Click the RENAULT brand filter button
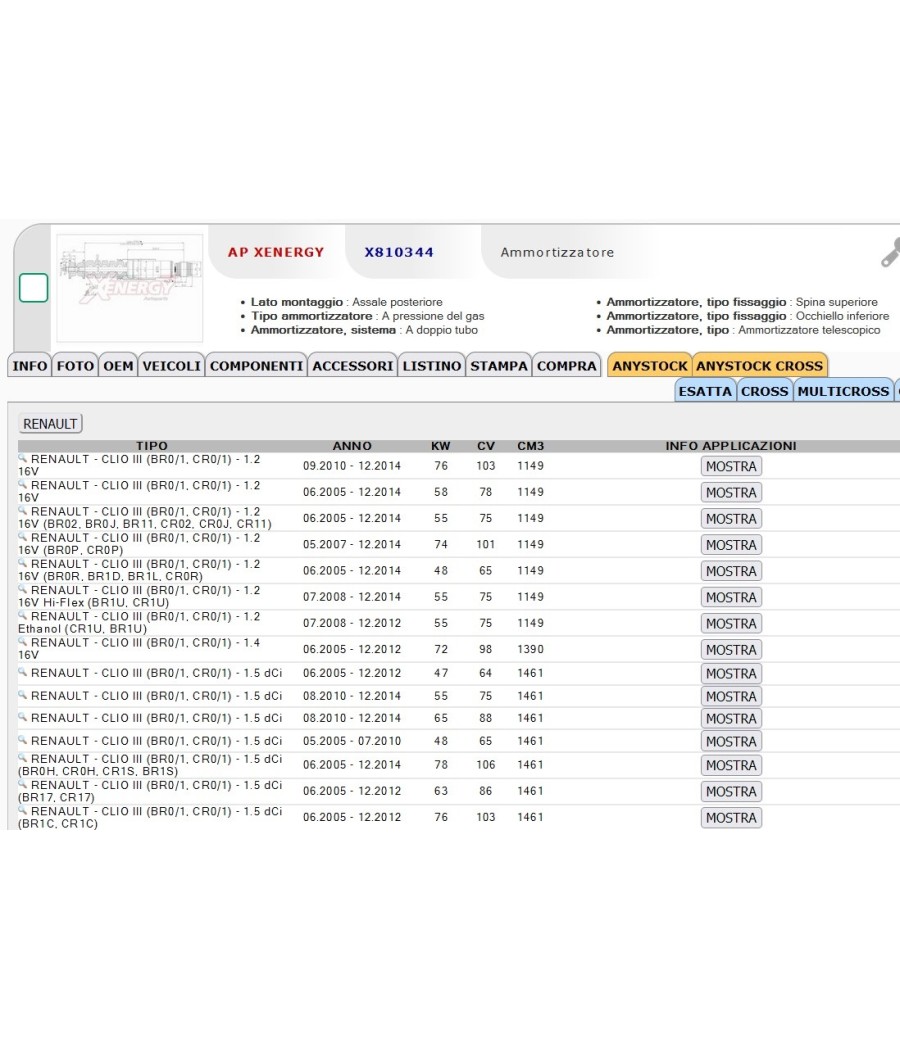Image resolution: width=900 pixels, height=1050 pixels. pos(50,424)
